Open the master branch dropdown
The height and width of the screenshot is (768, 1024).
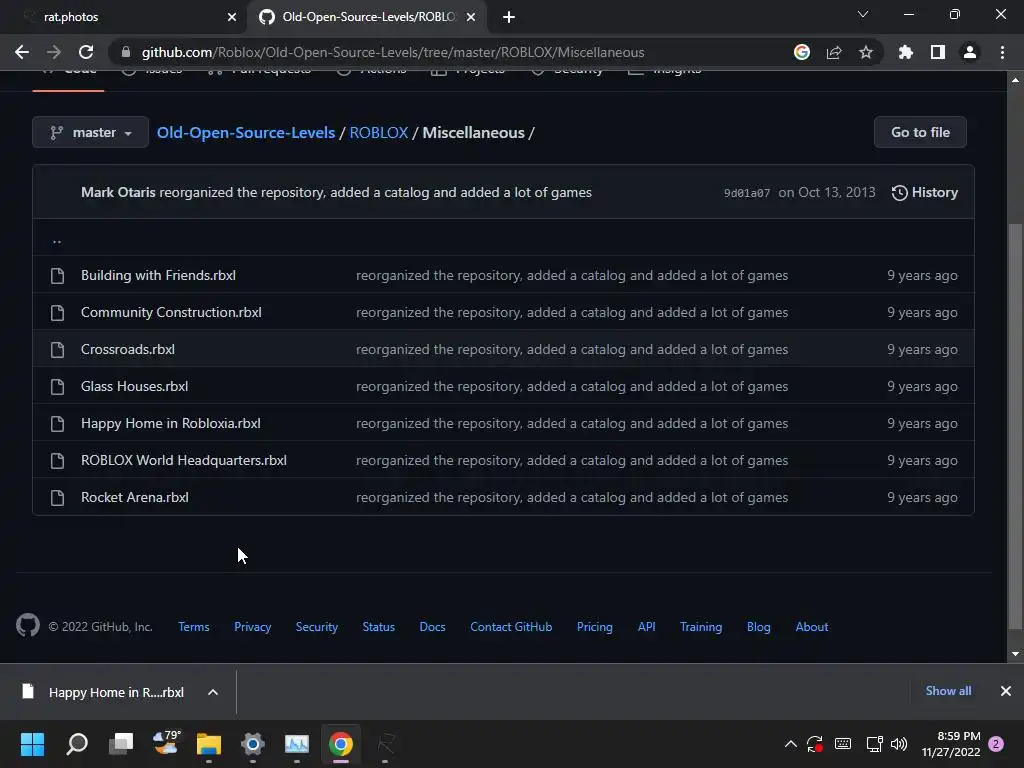tap(90, 133)
